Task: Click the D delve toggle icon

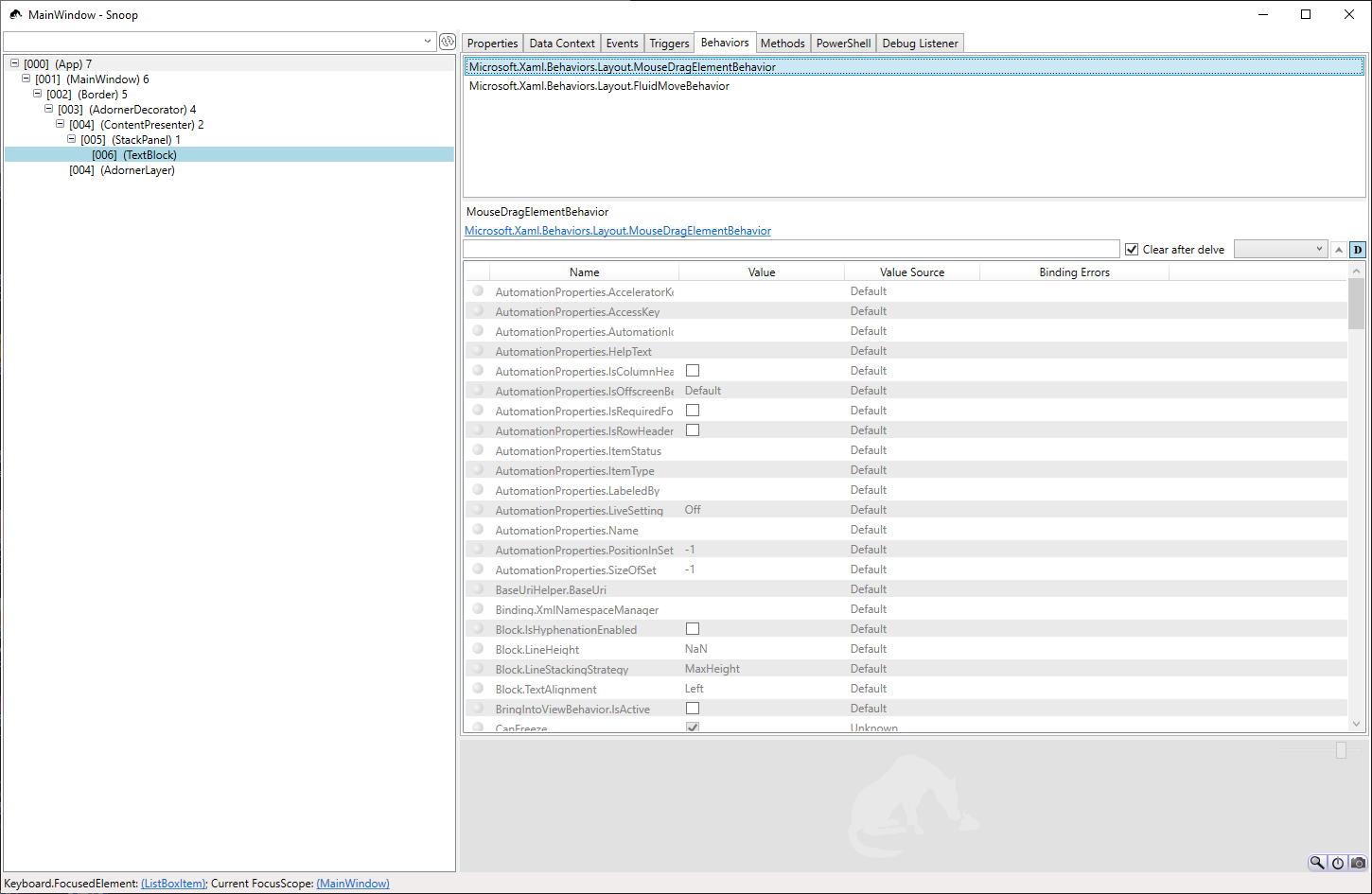Action: (x=1357, y=249)
